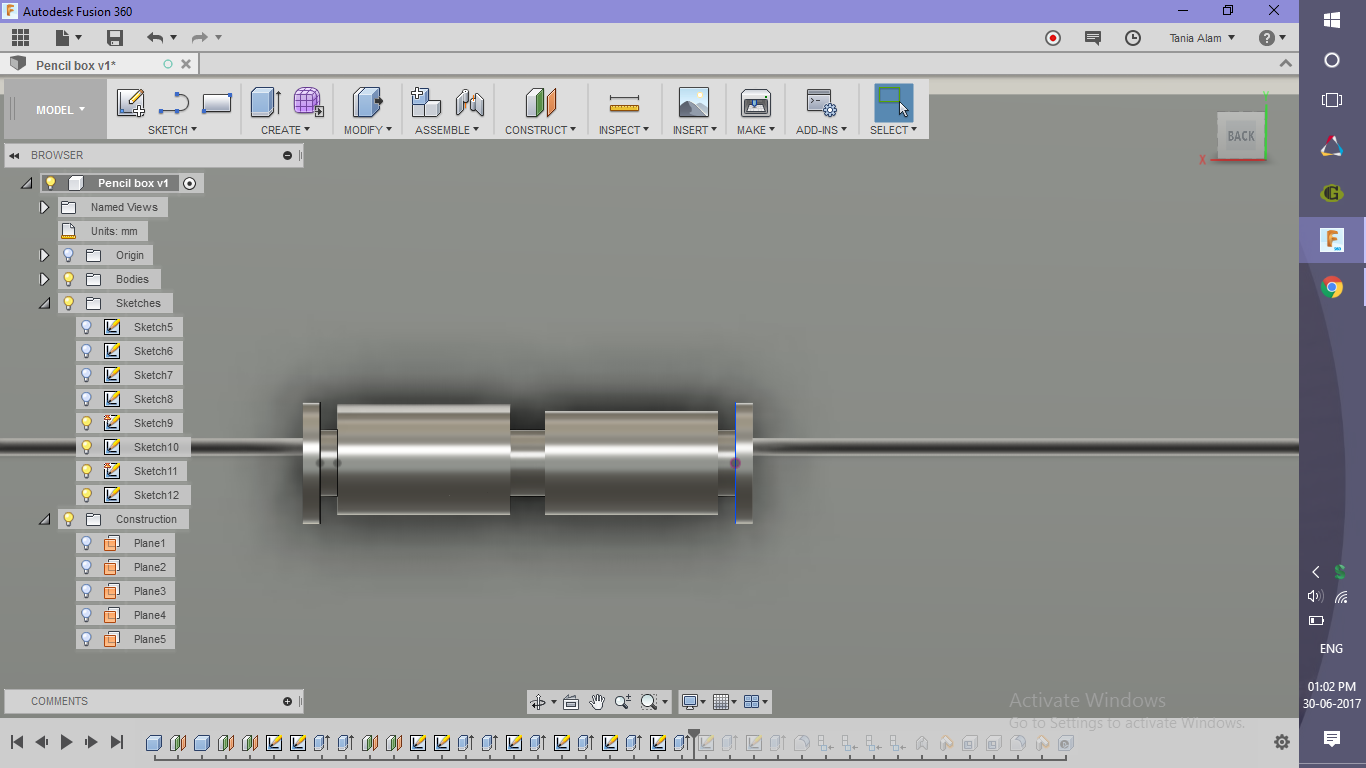Screen dimensions: 1366x768
Task: Open Chrome from the taskbar
Action: click(1332, 288)
